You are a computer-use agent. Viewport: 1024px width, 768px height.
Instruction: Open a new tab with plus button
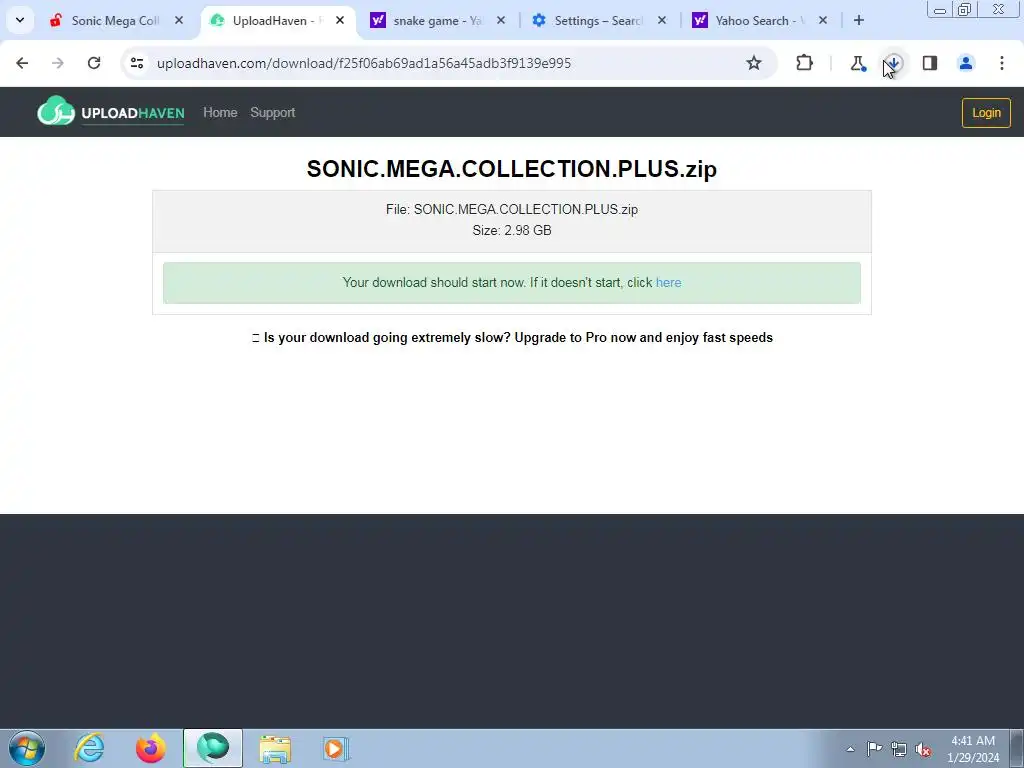tap(859, 20)
